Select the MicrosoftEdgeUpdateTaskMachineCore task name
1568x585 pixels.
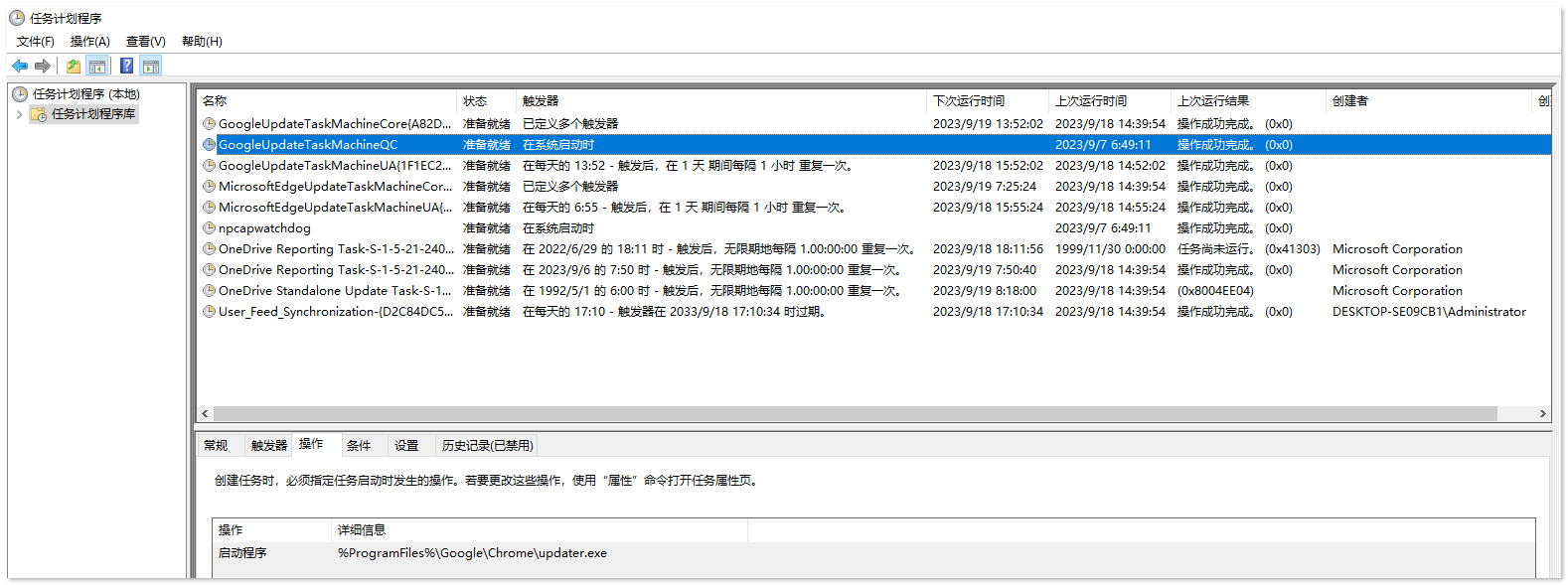[335, 187]
